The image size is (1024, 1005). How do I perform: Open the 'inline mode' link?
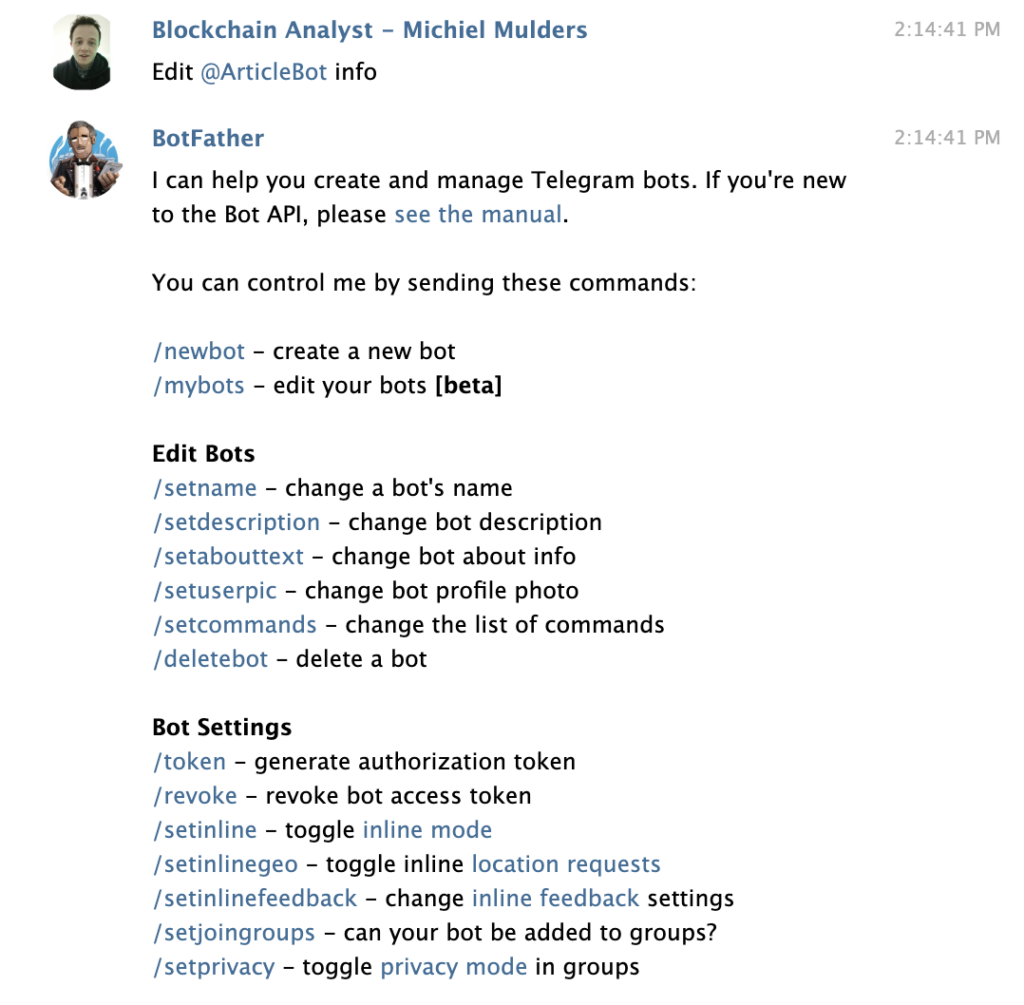427,830
